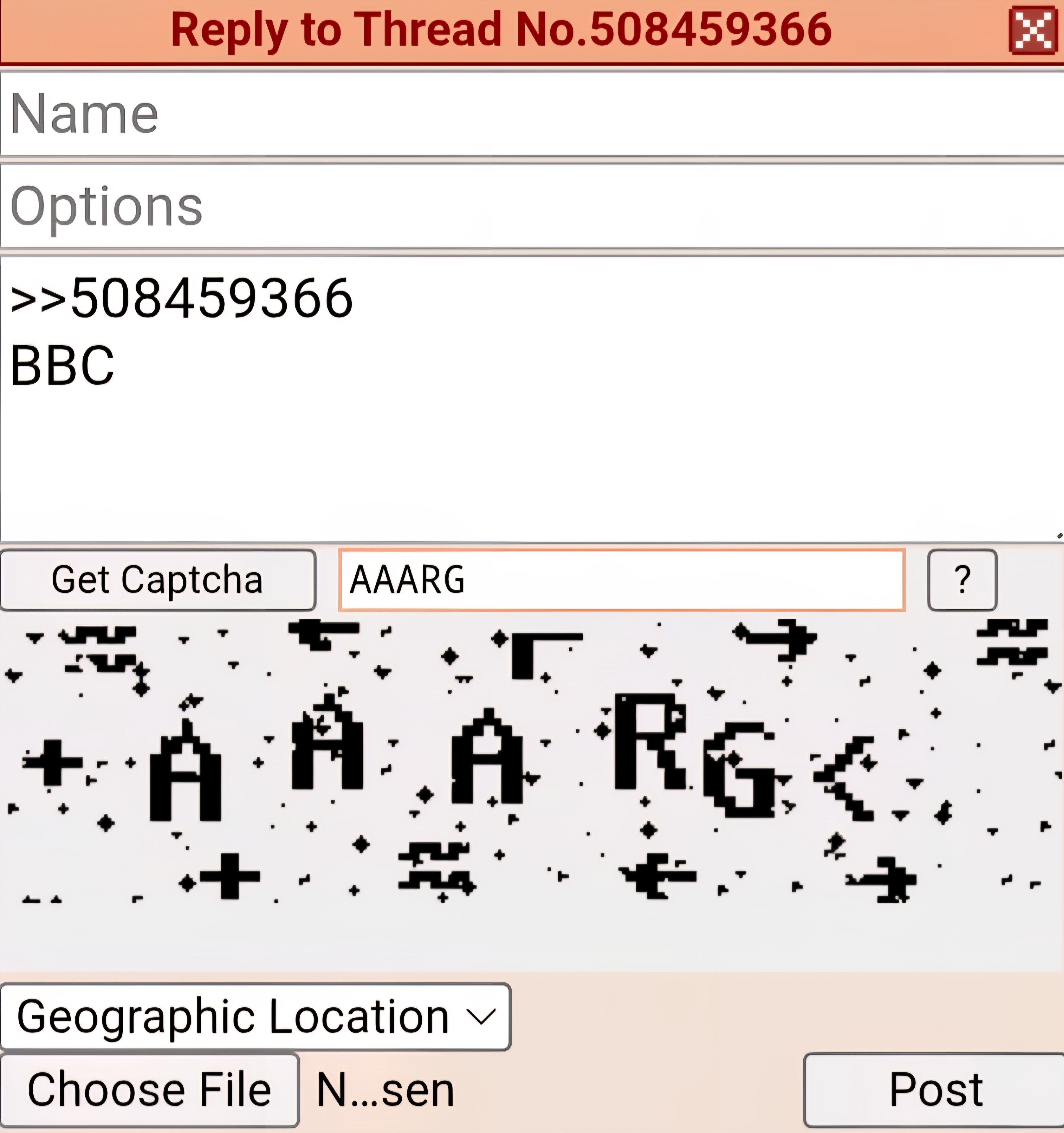Viewport: 1064px width, 1133px height.
Task: Open captcha help with the ? button
Action: [x=962, y=580]
